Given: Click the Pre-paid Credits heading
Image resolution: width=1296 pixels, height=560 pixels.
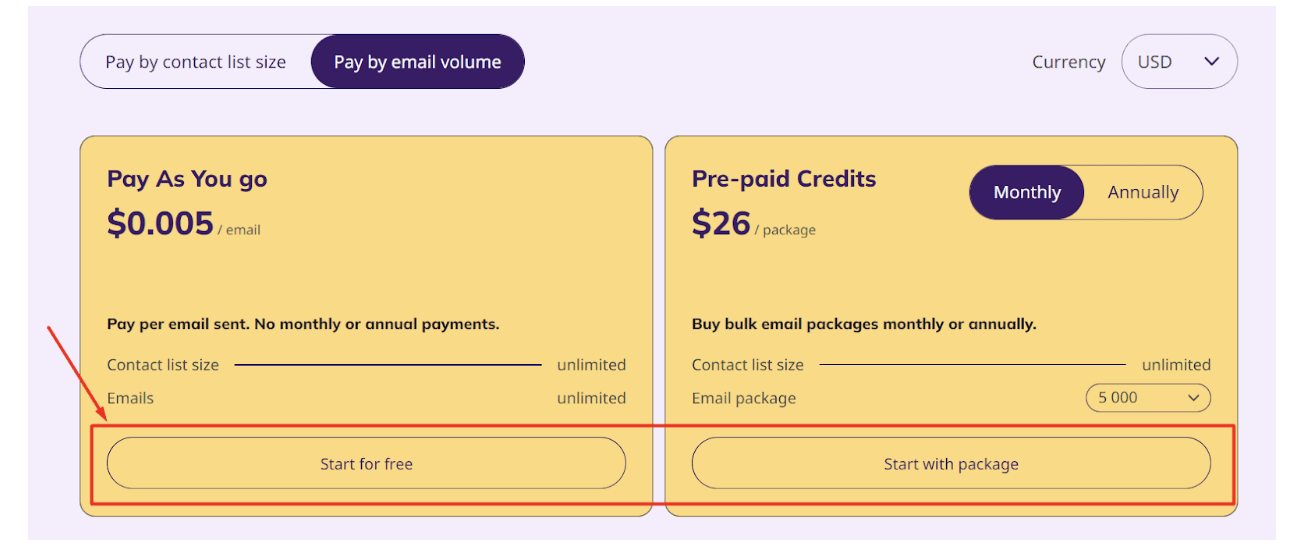Looking at the screenshot, I should coord(784,179).
